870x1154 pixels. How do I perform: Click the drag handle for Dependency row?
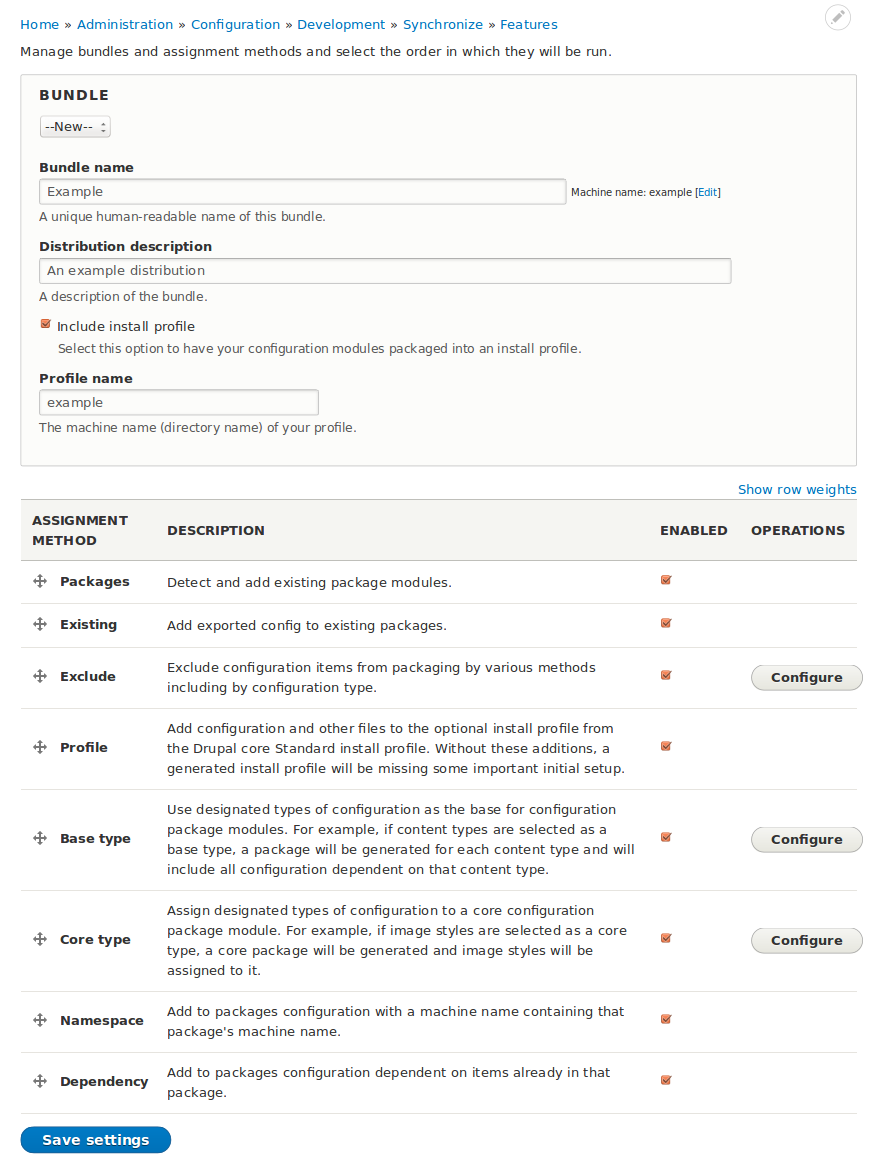tap(40, 1081)
